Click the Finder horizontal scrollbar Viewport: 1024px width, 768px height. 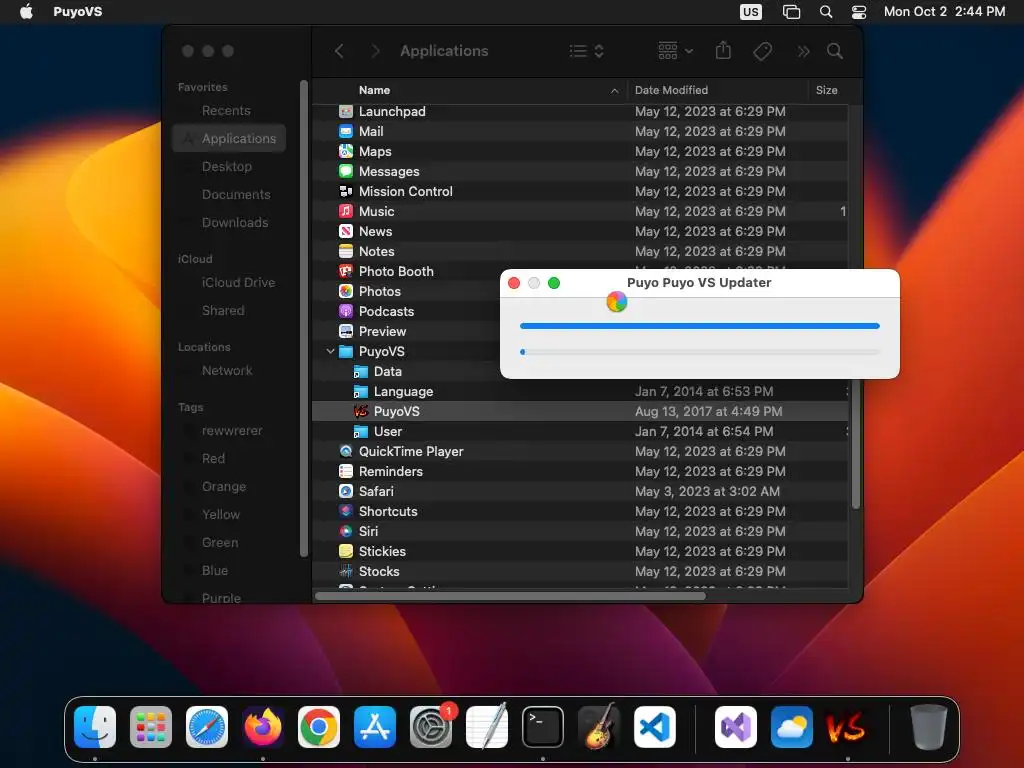(x=510, y=596)
